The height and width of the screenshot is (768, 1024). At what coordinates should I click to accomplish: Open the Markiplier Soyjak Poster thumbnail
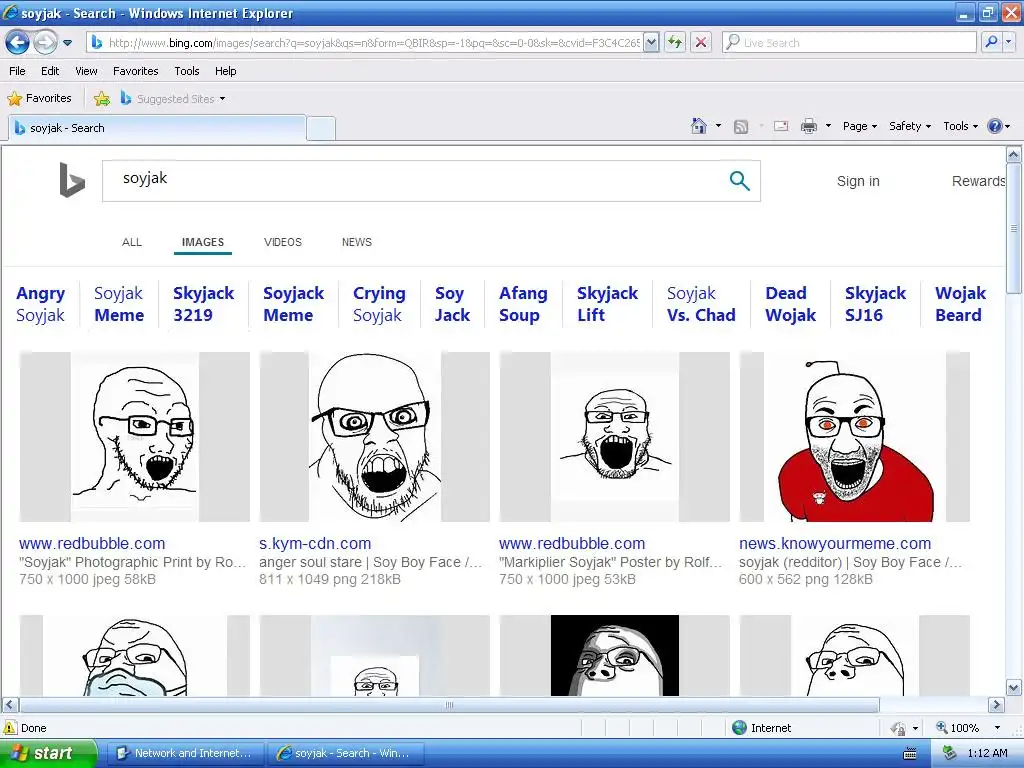coord(615,436)
